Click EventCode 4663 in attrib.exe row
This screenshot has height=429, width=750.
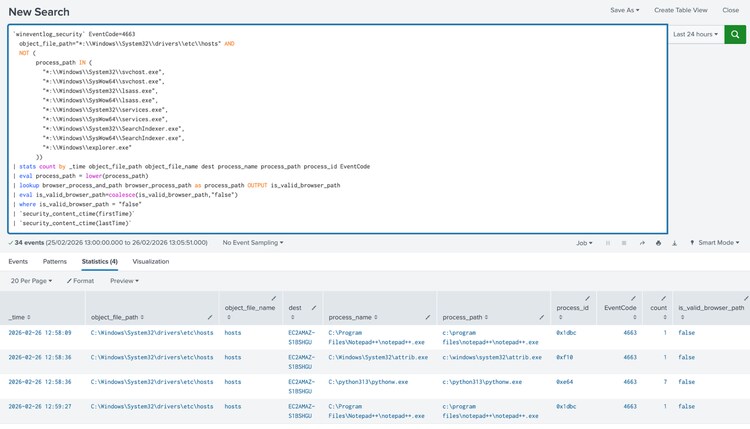coord(630,357)
